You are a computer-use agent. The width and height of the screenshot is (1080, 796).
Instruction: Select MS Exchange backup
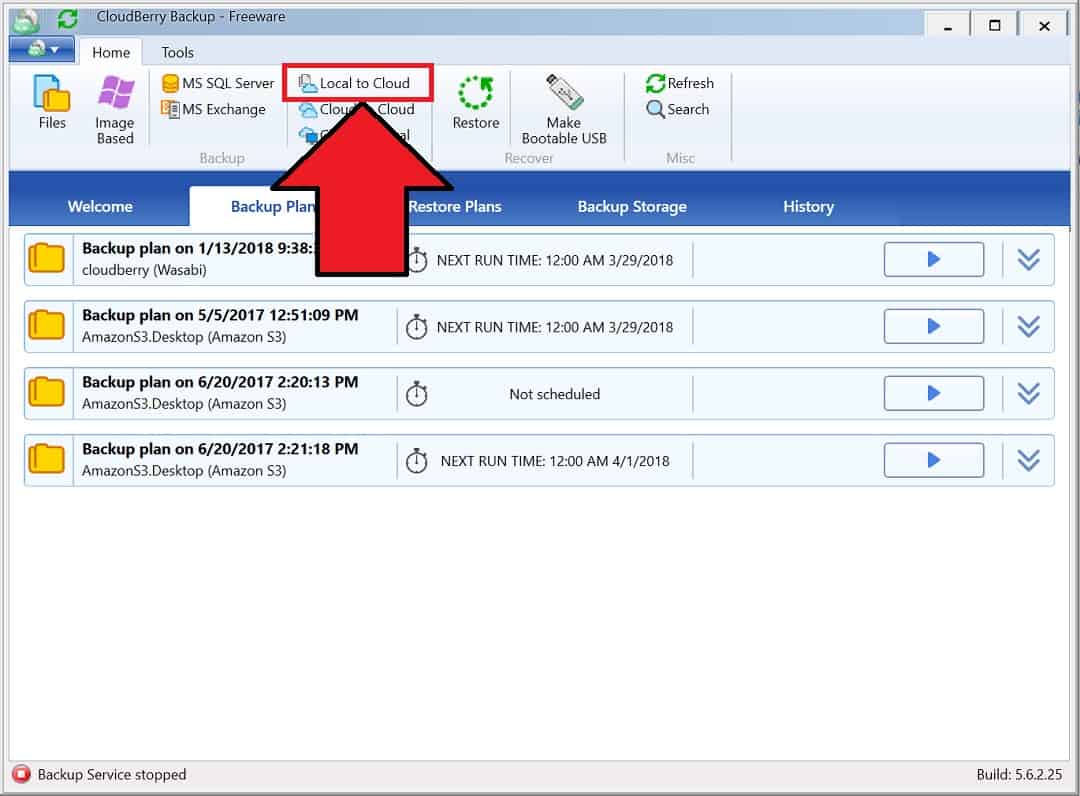(214, 109)
